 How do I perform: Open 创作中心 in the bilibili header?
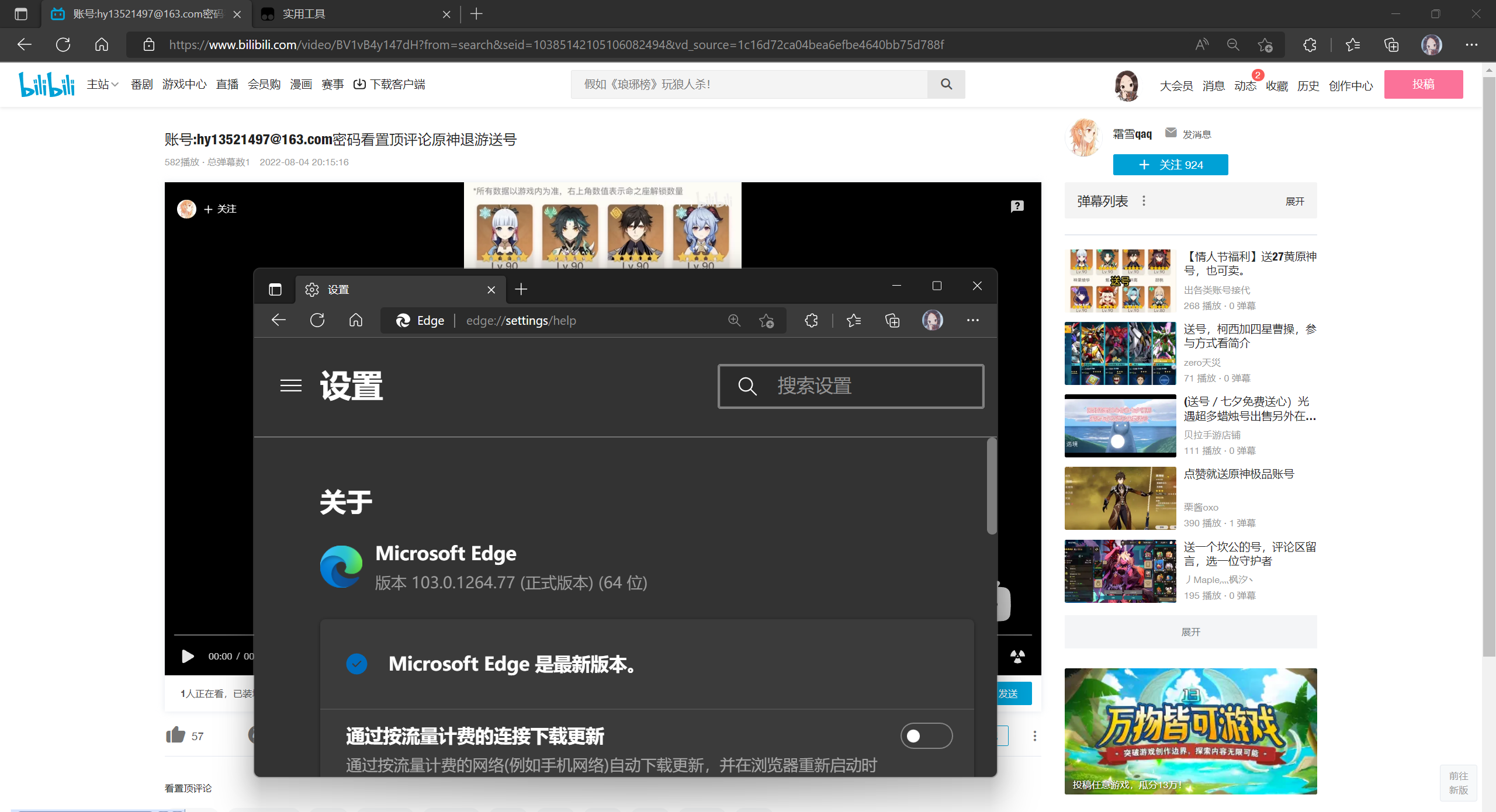[1350, 86]
